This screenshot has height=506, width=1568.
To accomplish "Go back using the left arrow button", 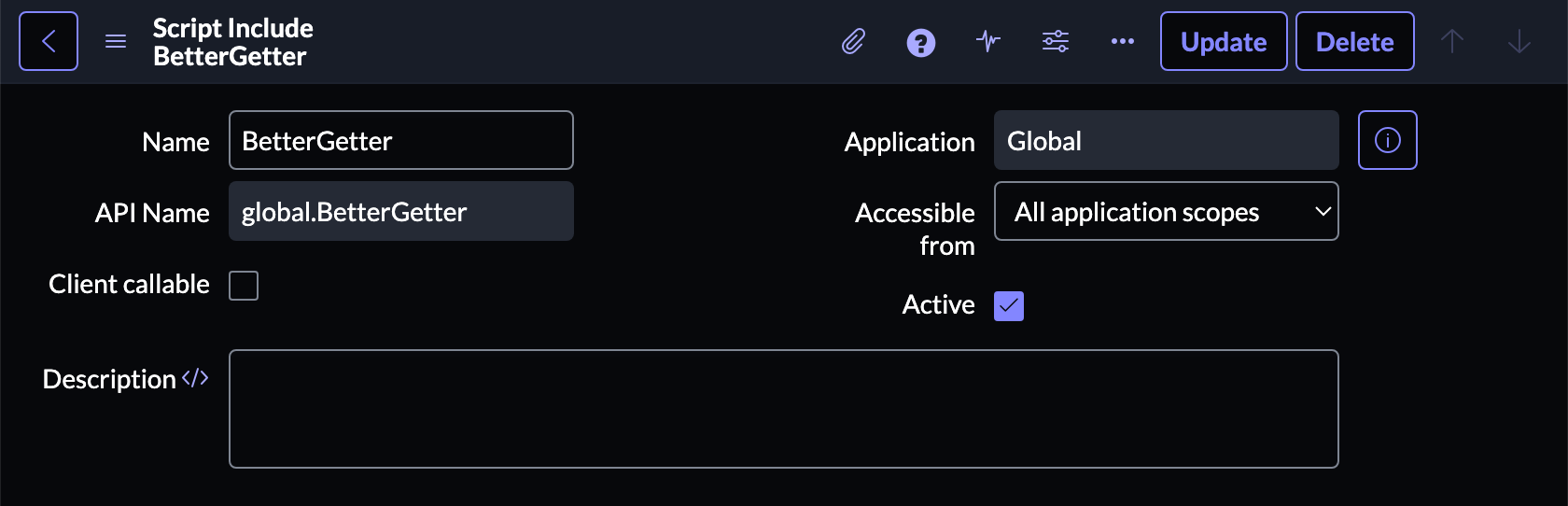I will [49, 41].
